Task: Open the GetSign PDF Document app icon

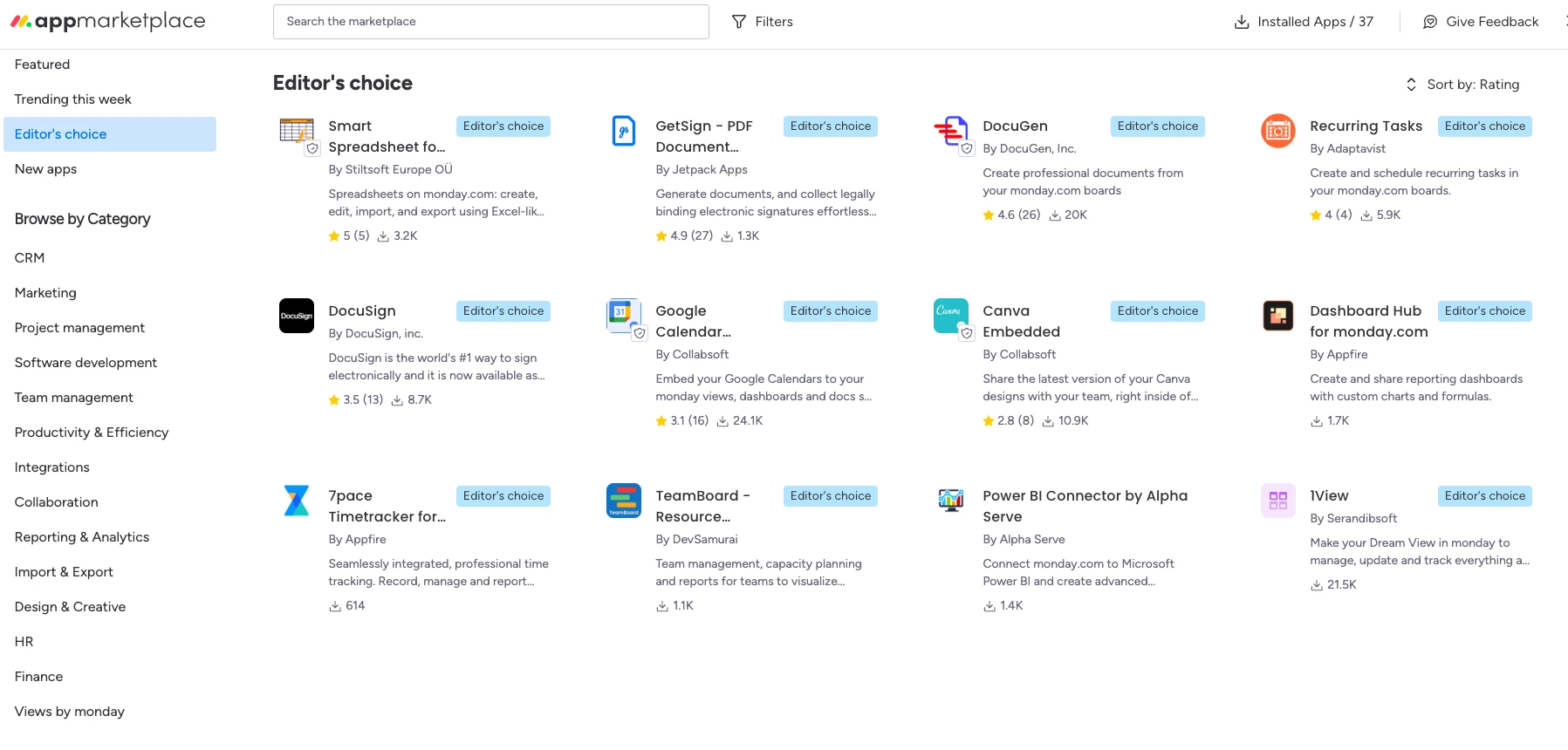Action: 624,131
